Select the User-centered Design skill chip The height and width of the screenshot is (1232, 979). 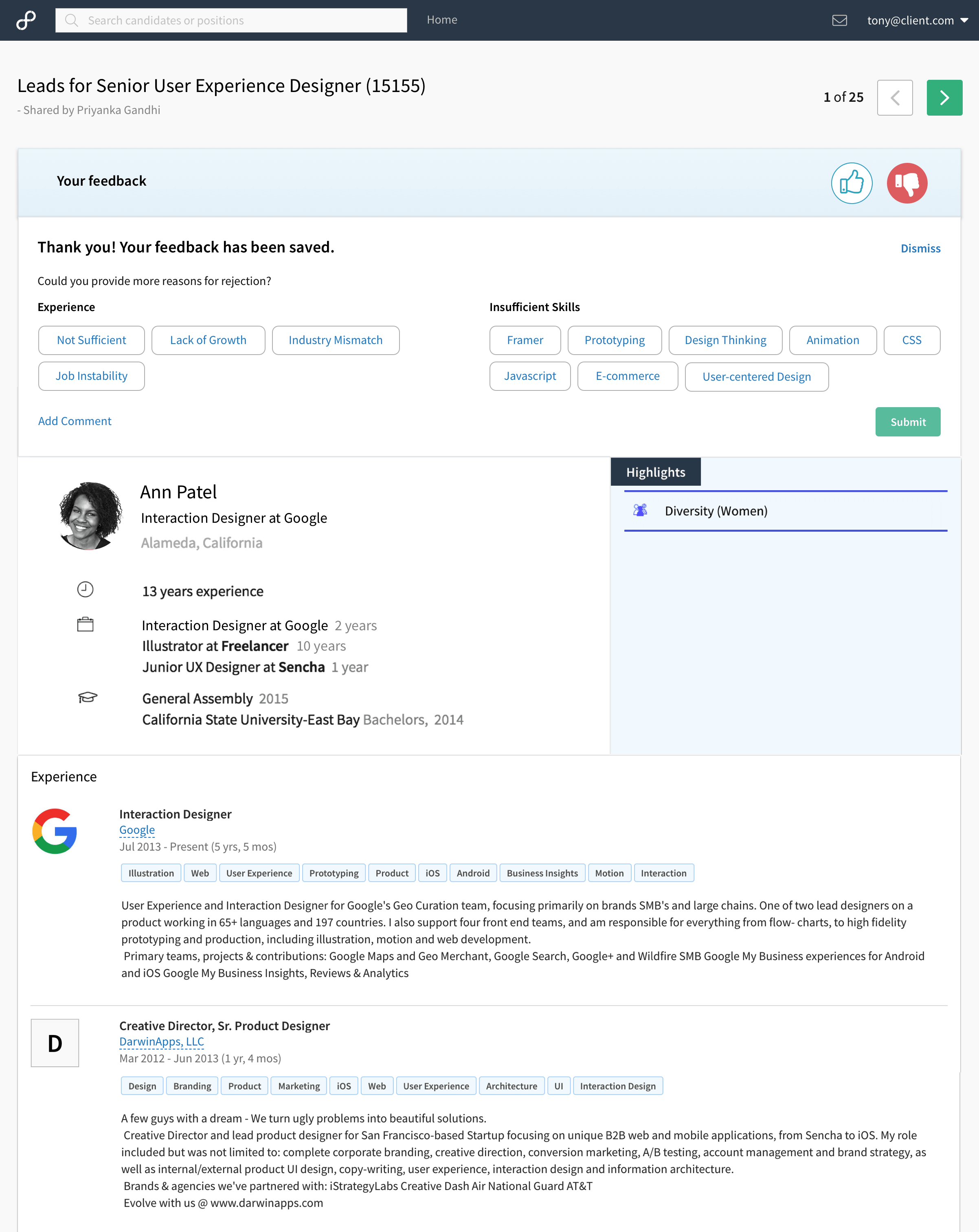pos(757,377)
